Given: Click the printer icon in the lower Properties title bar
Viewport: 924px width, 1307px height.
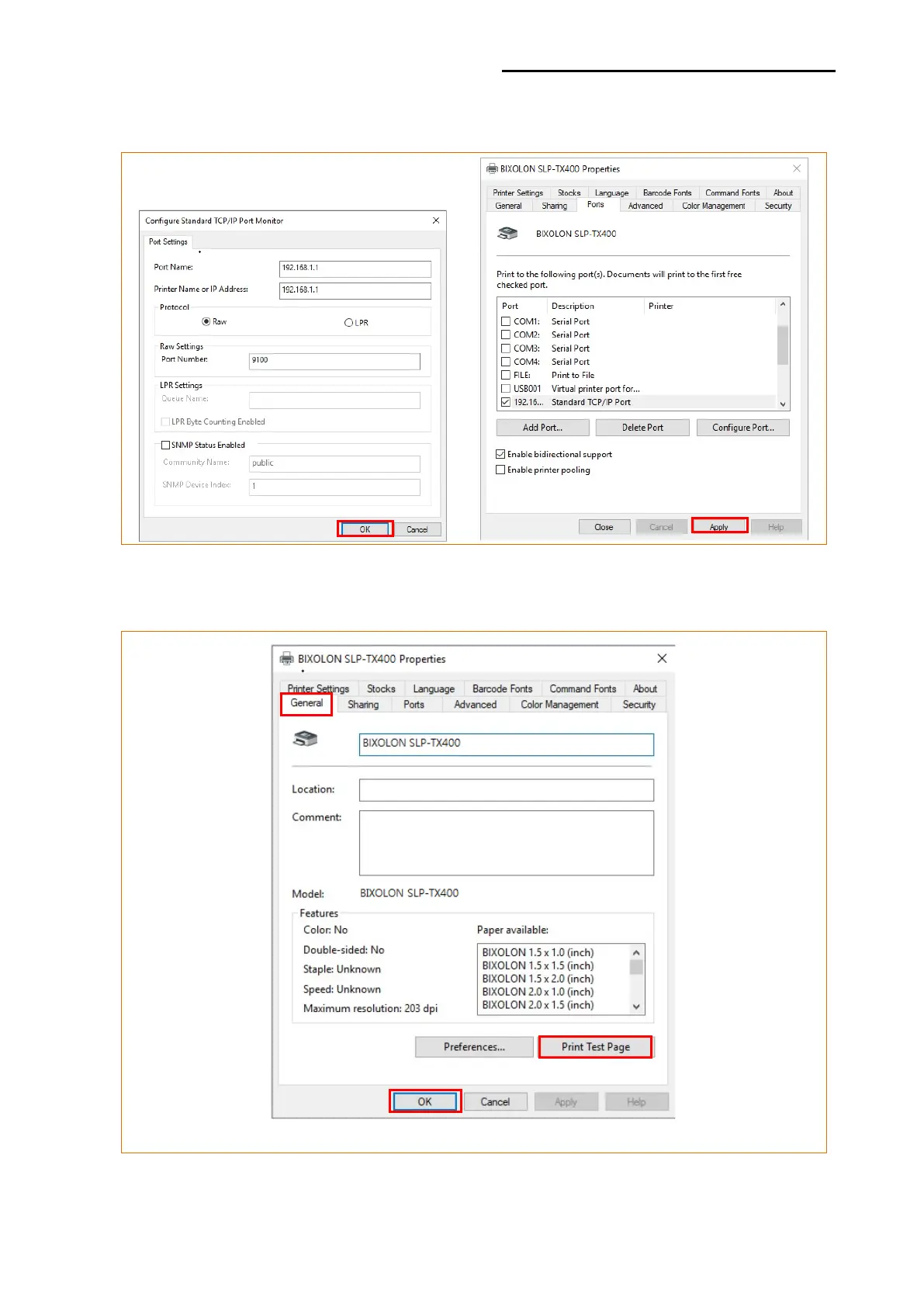Looking at the screenshot, I should 286,658.
